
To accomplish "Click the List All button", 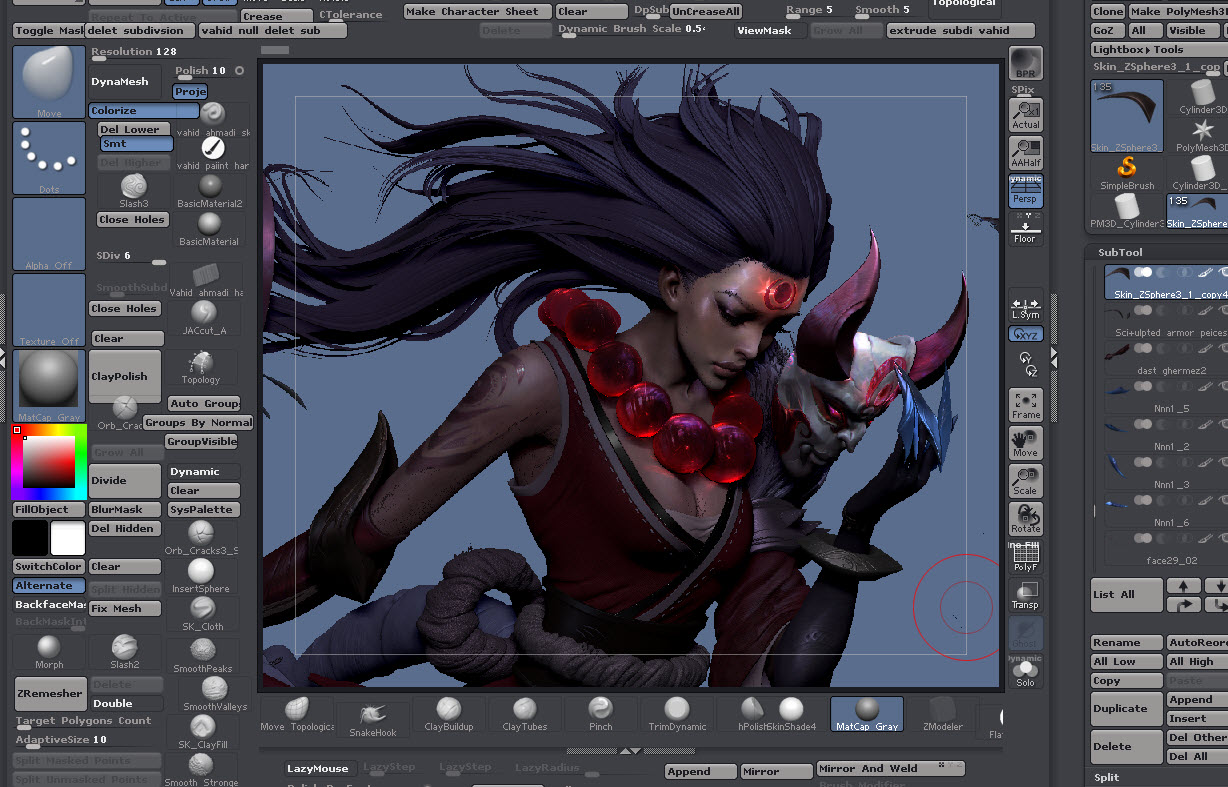I will pyautogui.click(x=1127, y=594).
